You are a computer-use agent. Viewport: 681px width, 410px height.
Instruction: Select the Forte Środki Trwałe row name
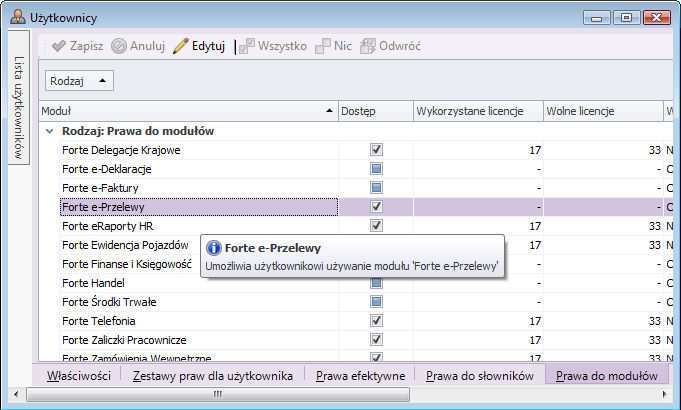tap(109, 302)
